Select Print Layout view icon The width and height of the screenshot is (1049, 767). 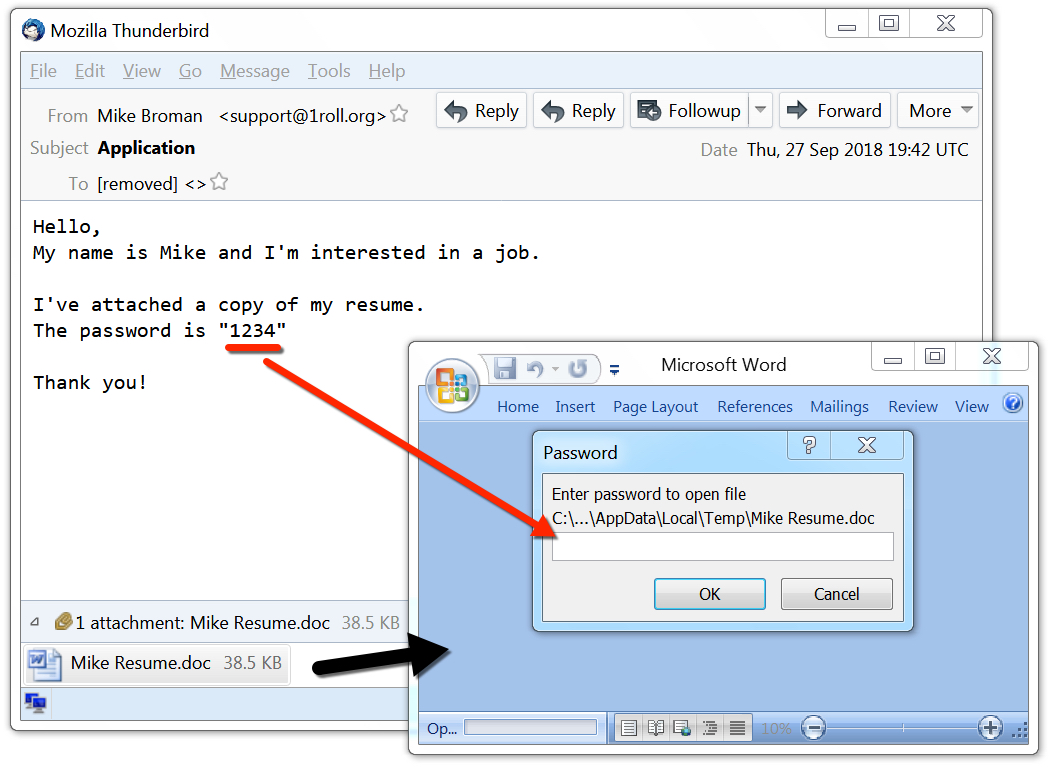coord(629,728)
